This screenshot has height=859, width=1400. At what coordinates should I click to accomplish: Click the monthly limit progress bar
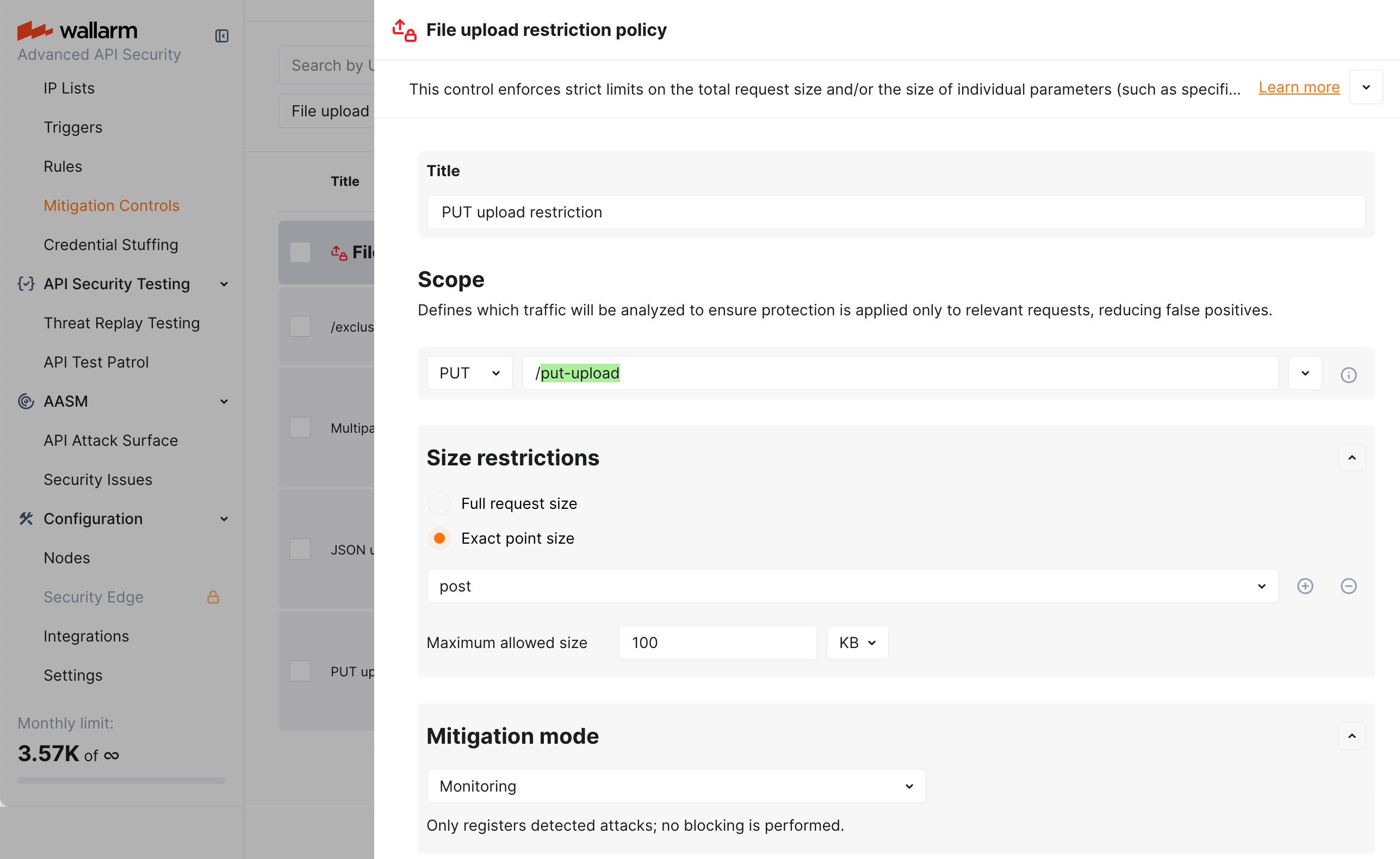121,781
